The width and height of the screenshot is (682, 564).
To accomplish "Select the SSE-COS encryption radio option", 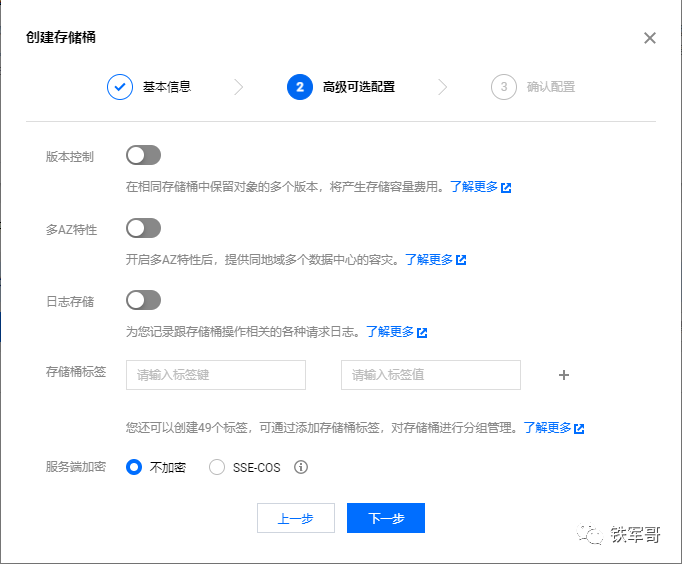I will point(217,467).
